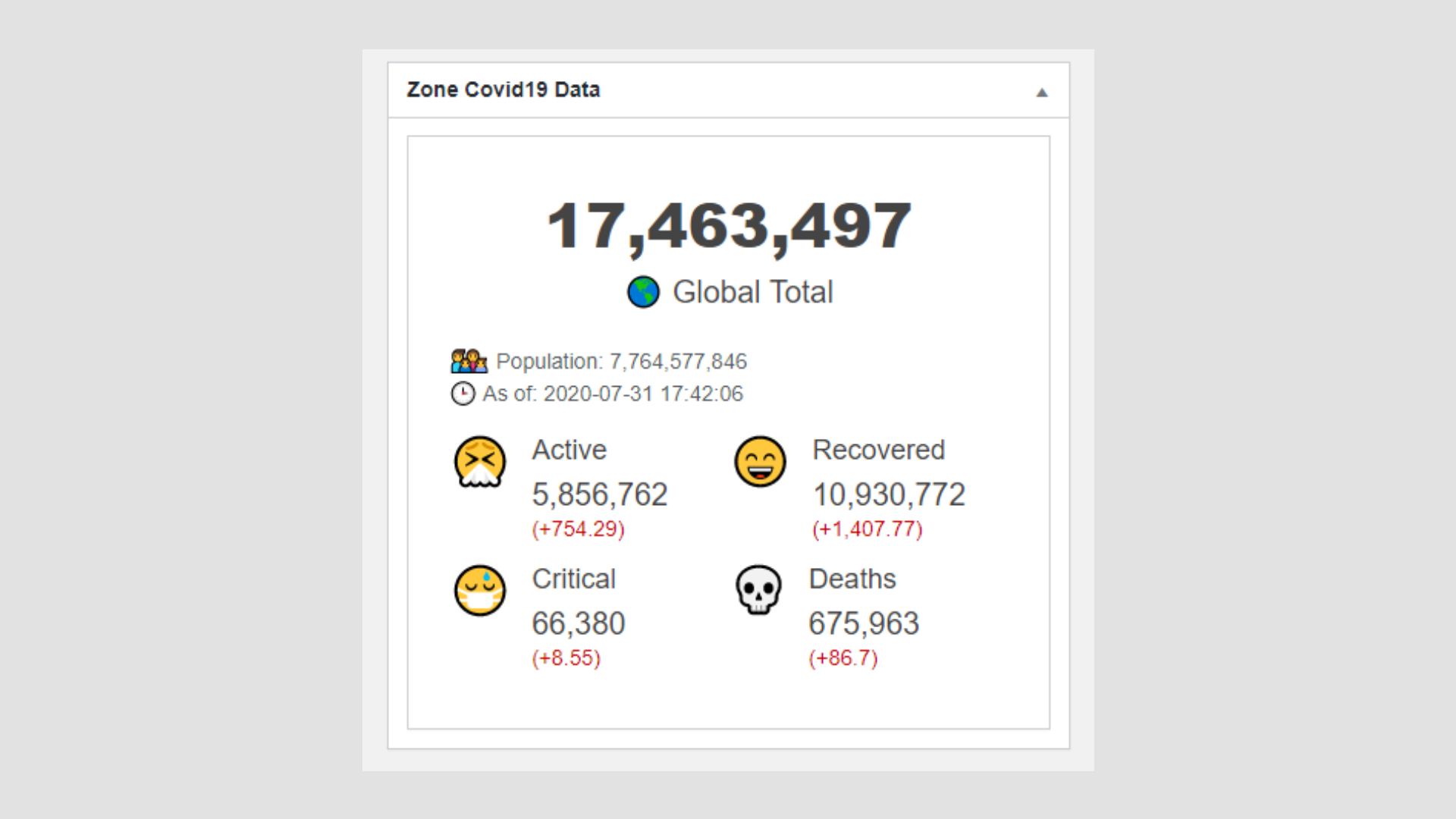
Task: Click the Population figure text
Action: pos(621,362)
